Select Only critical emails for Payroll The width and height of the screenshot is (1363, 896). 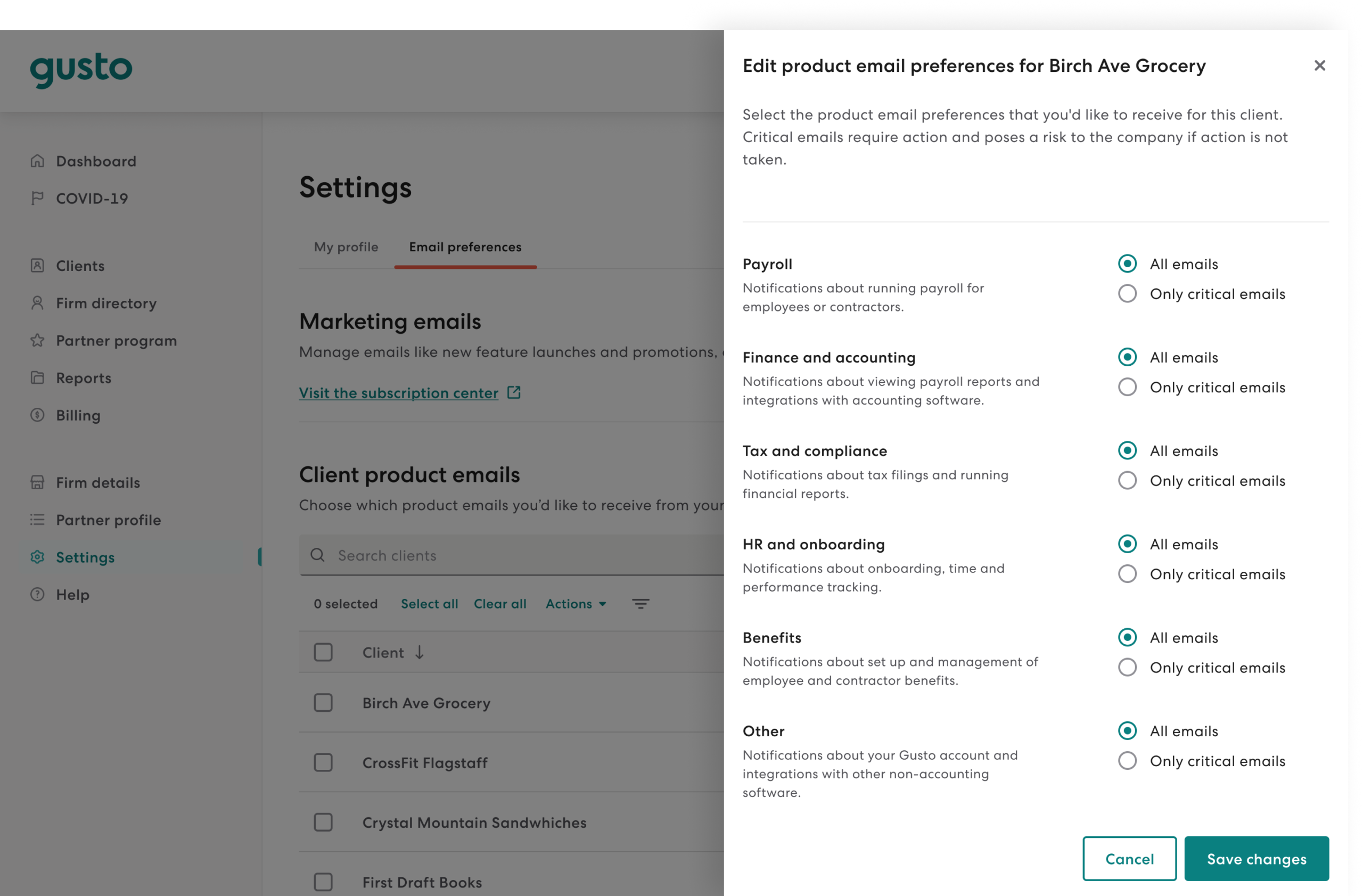coord(1127,294)
